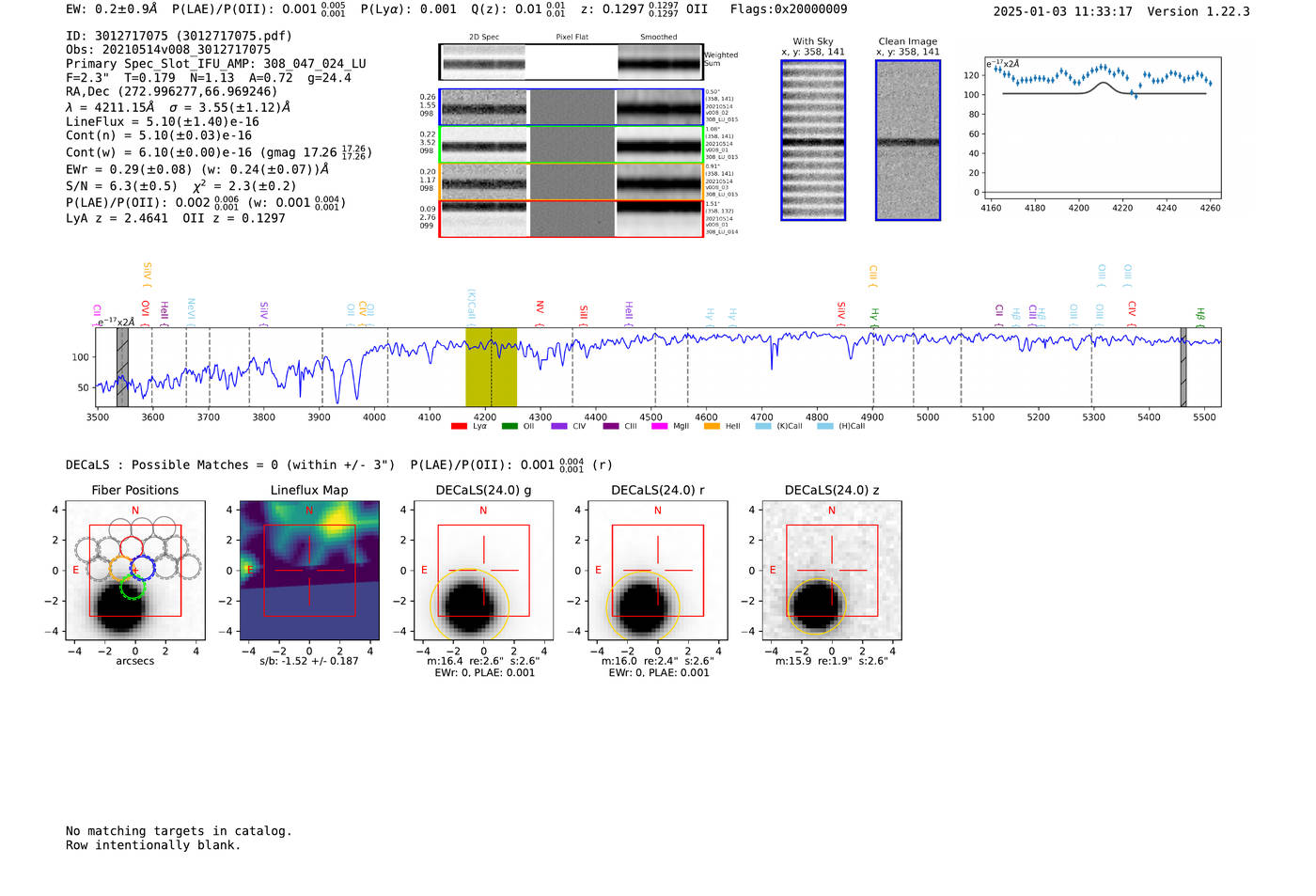
Task: Click the orange-framed 2D fiber spectrum row
Action: pyautogui.click(x=572, y=181)
